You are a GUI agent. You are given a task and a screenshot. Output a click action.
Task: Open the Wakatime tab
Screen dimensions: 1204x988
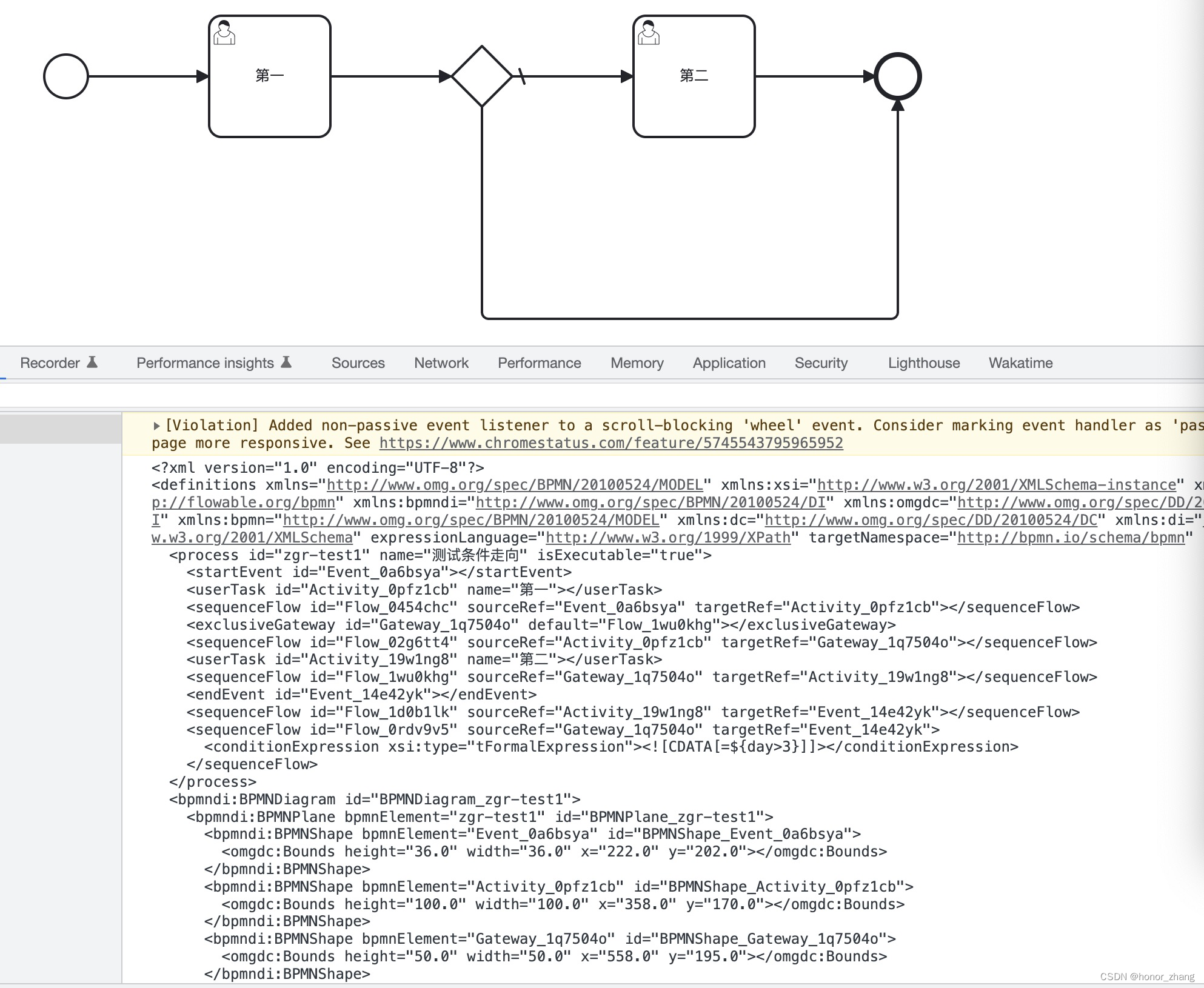[1020, 362]
